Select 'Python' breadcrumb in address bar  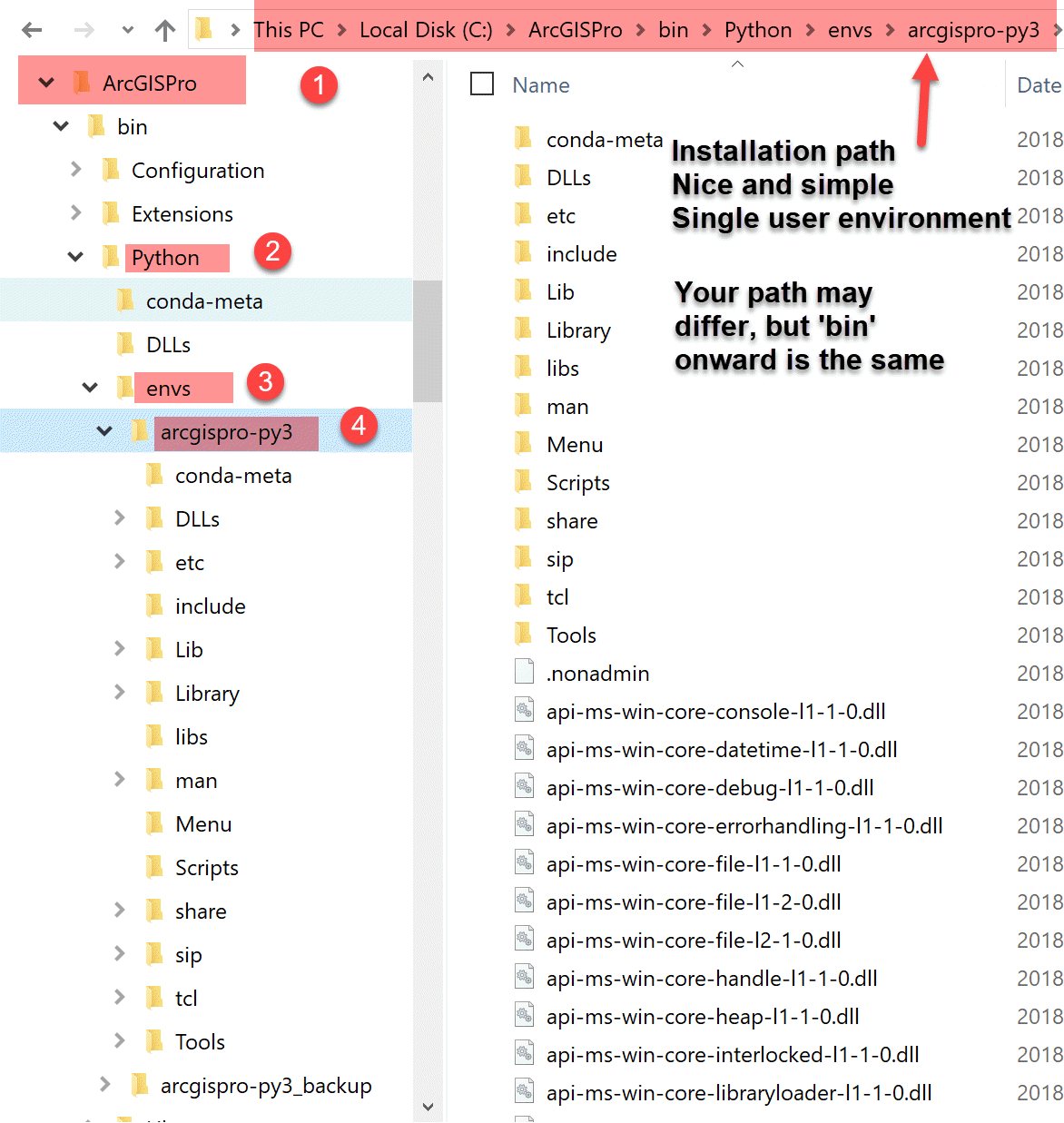click(758, 30)
